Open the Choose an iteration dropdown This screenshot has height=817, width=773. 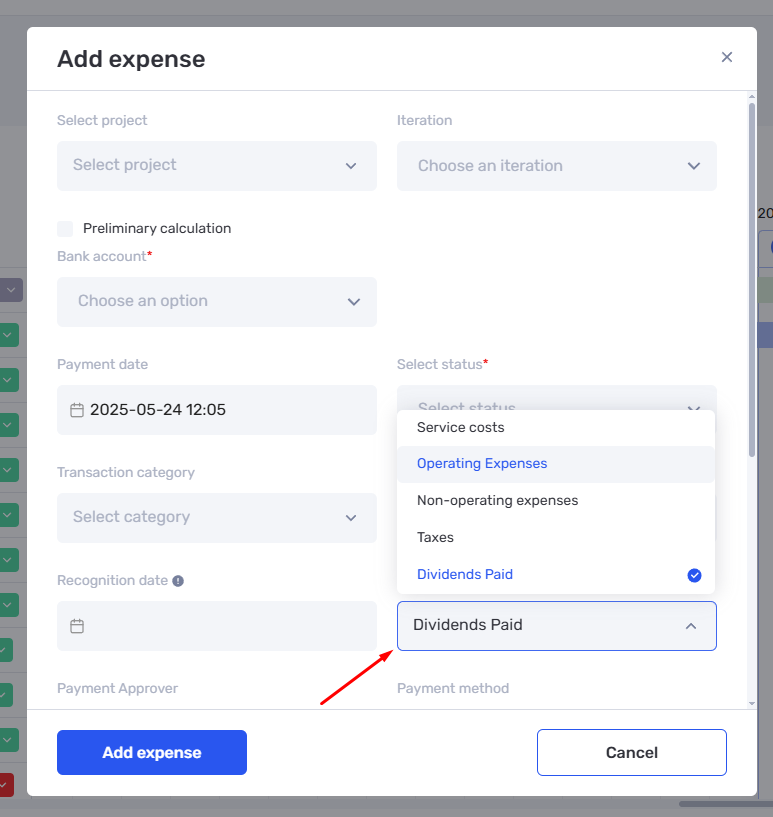pos(556,166)
